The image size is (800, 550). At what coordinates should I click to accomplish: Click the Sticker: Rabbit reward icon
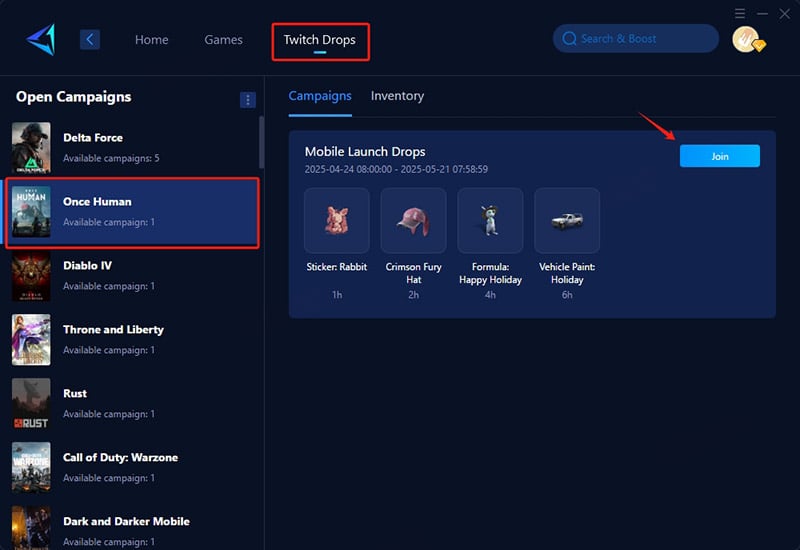[337, 220]
